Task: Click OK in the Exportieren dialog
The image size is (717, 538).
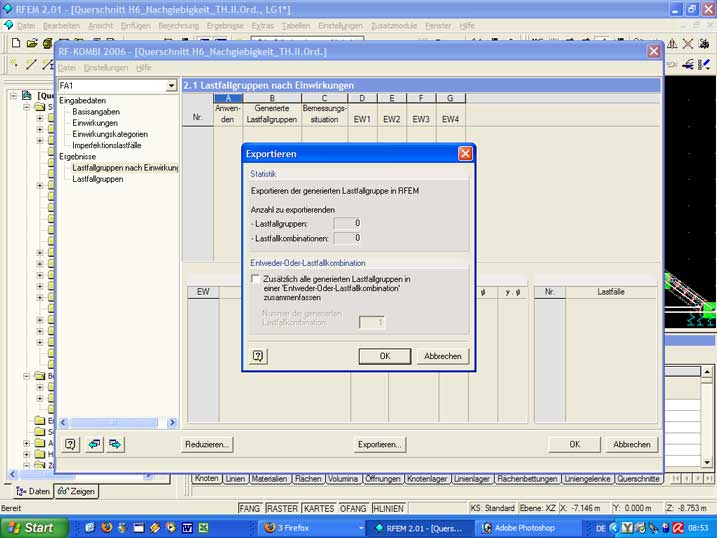Action: point(385,356)
